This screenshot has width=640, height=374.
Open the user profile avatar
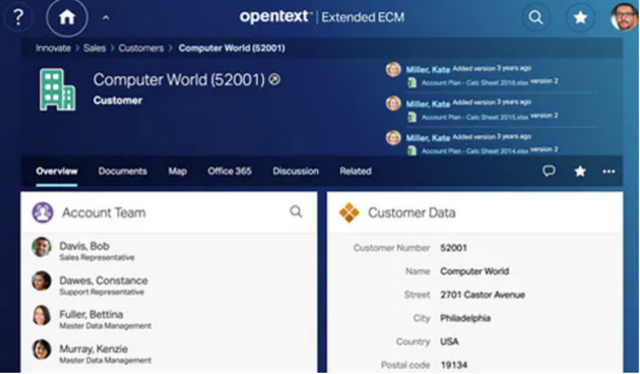pos(624,17)
